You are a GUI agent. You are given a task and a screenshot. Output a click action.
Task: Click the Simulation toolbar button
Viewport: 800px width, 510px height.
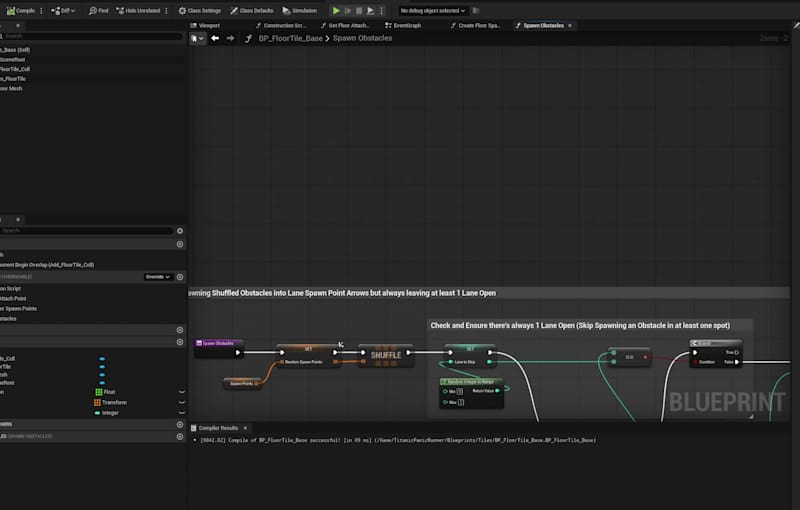299,10
